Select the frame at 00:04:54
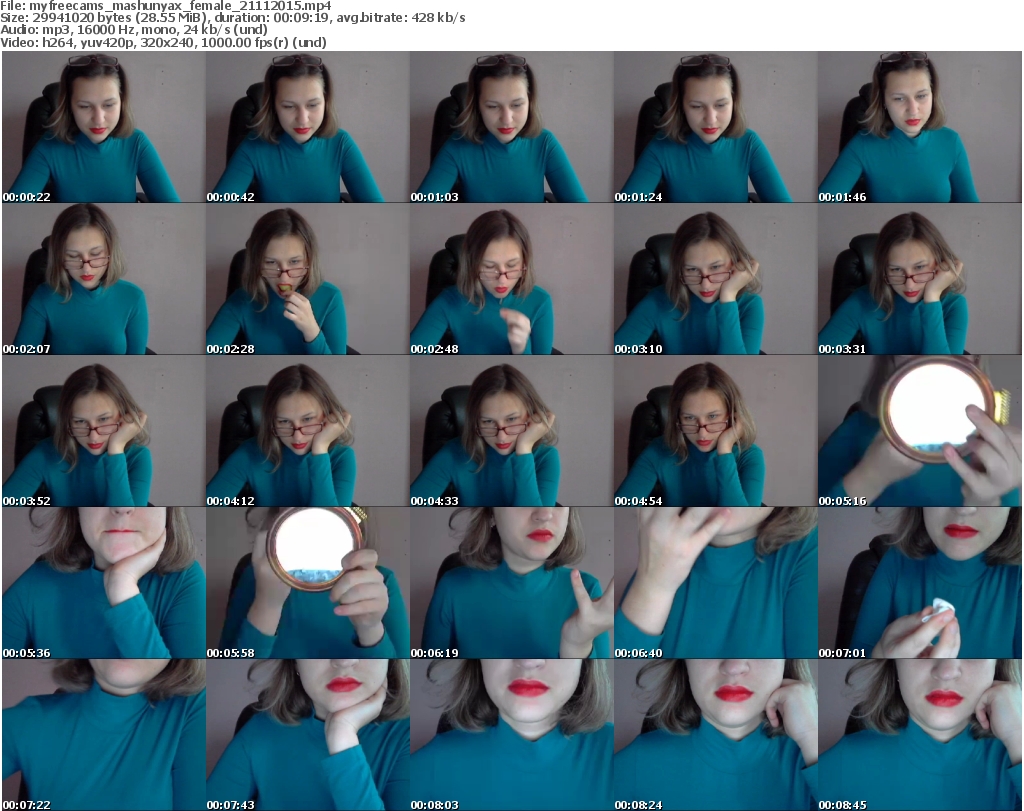Image resolution: width=1024 pixels, height=811 pixels. (x=715, y=431)
